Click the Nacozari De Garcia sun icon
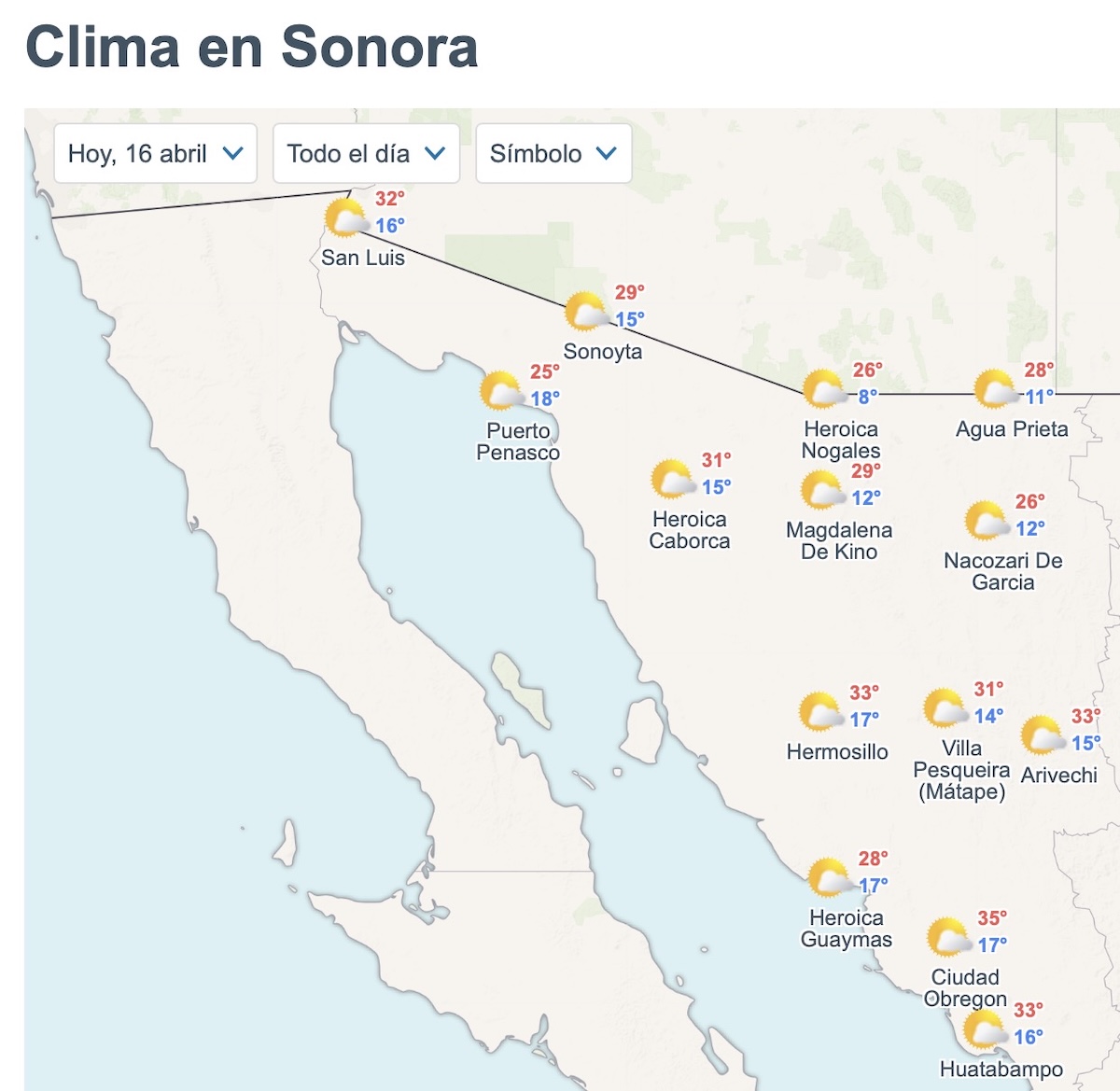This screenshot has height=1091, width=1120. pyautogui.click(x=983, y=521)
